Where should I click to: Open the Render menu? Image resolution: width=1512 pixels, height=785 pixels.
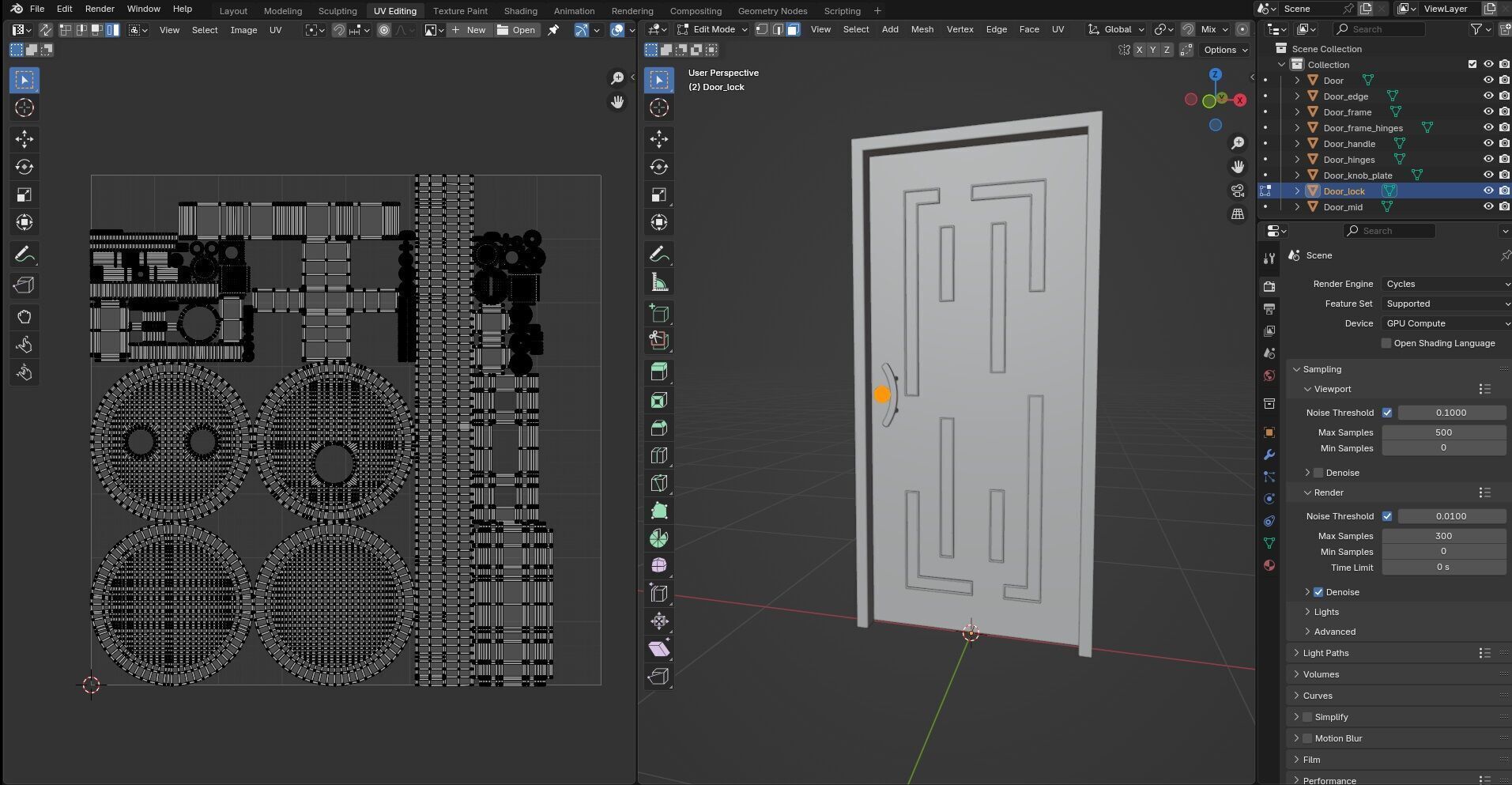tap(100, 9)
